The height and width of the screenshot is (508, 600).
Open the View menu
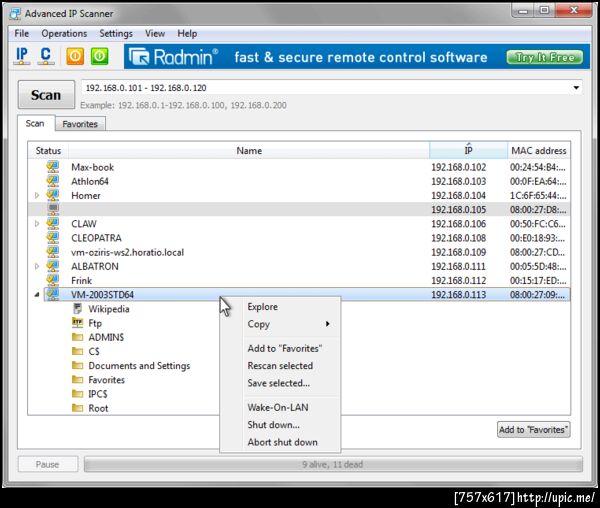(155, 34)
